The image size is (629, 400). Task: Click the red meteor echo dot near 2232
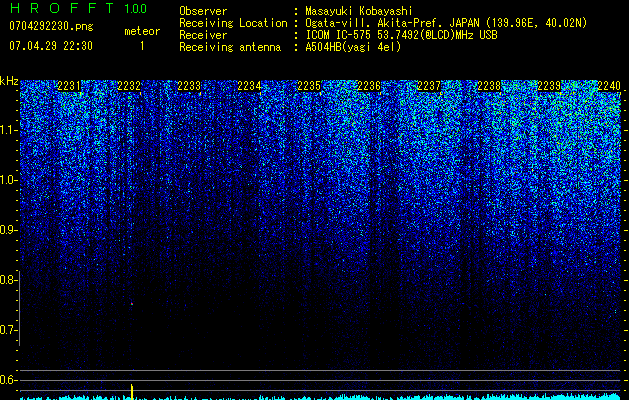(x=132, y=304)
